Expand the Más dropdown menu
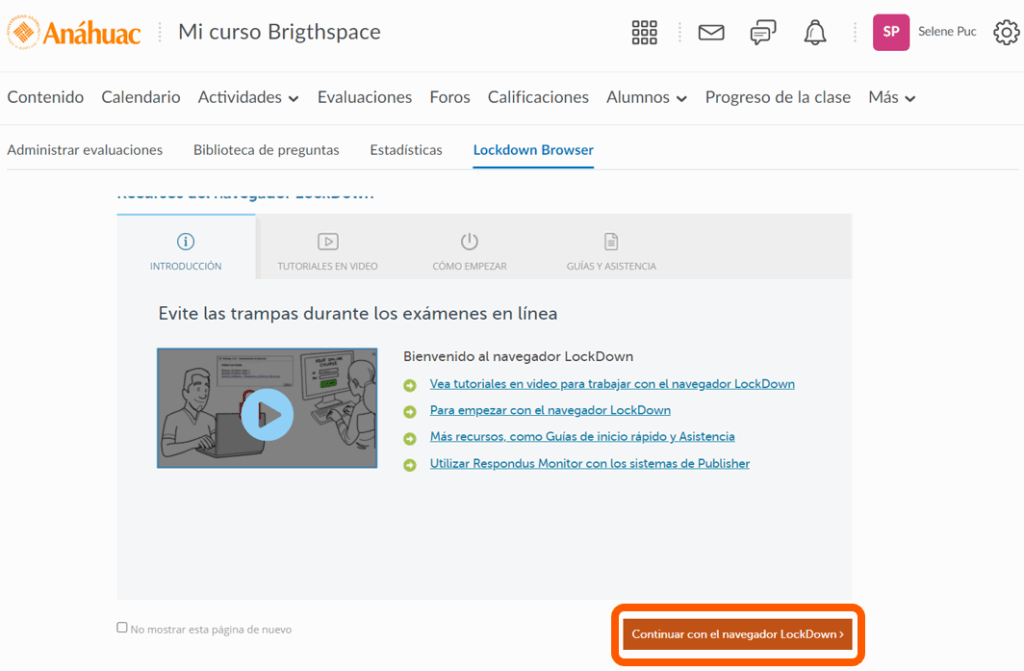The height and width of the screenshot is (671, 1024). (x=892, y=97)
